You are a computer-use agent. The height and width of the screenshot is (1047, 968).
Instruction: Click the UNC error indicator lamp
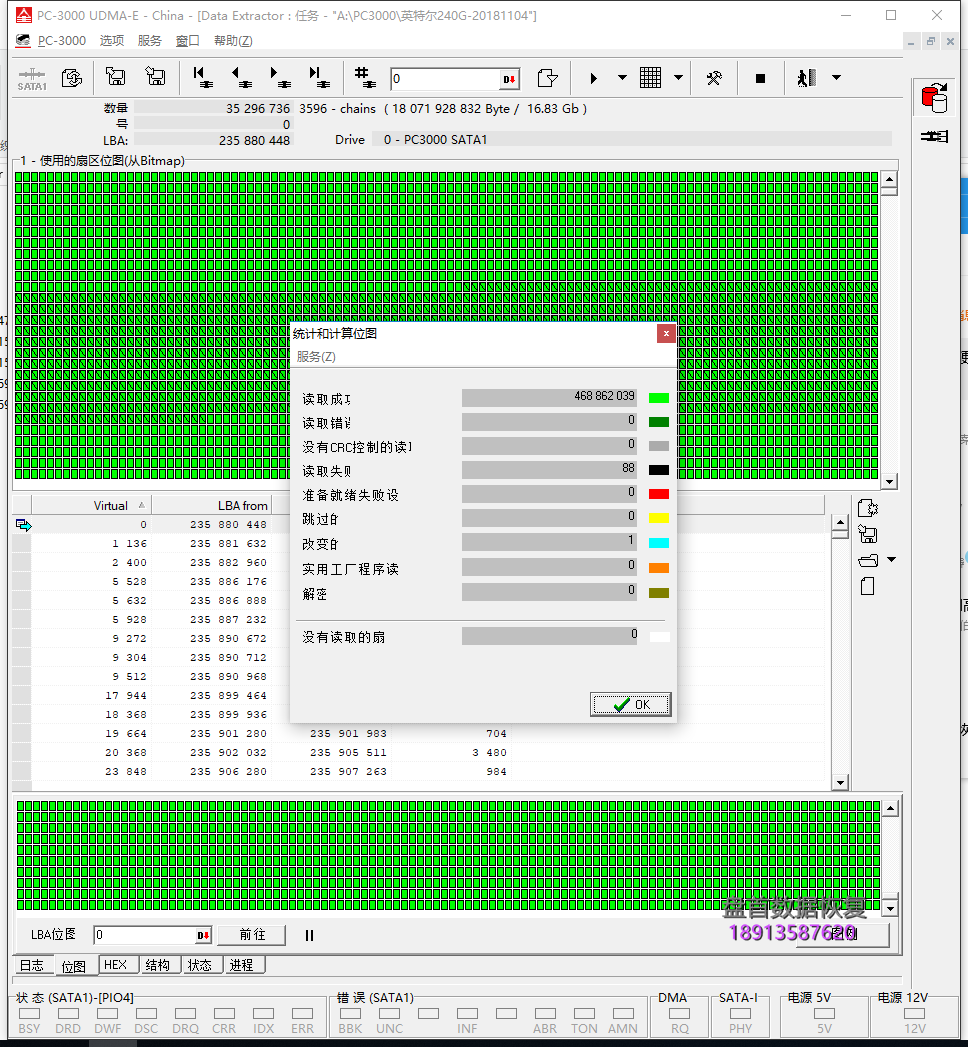(389, 1015)
